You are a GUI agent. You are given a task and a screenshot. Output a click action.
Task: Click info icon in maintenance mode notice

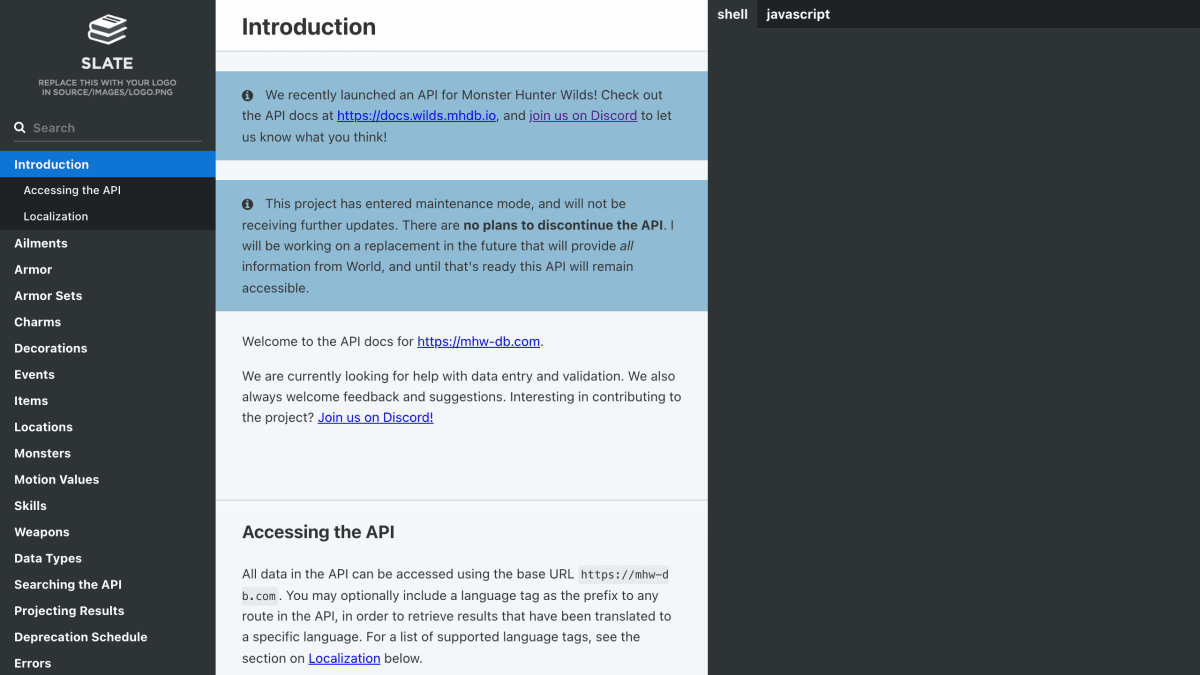pos(248,204)
